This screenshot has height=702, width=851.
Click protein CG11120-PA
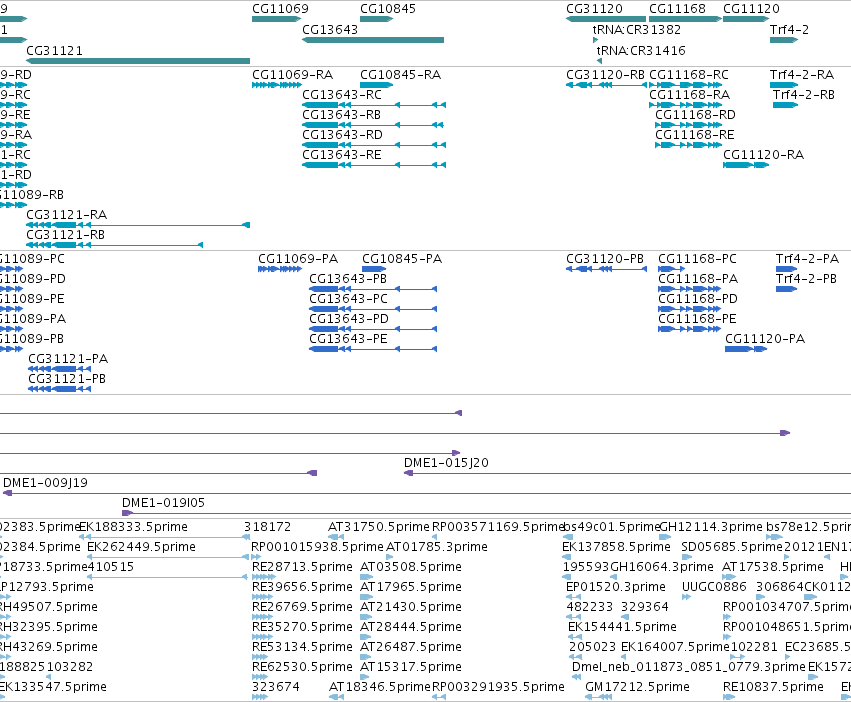[765, 339]
